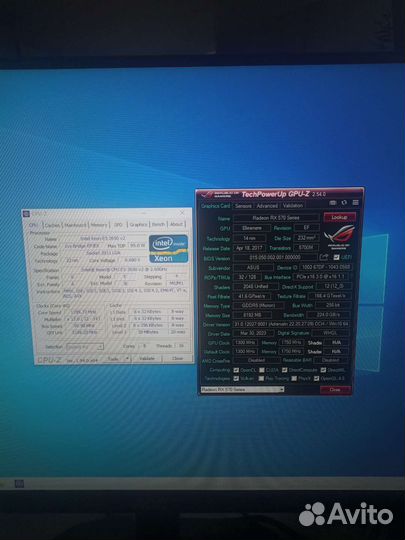Switch to the Graphics Card tab in GPU-Z
Image resolution: width=405 pixels, height=540 pixels.
coord(216,206)
